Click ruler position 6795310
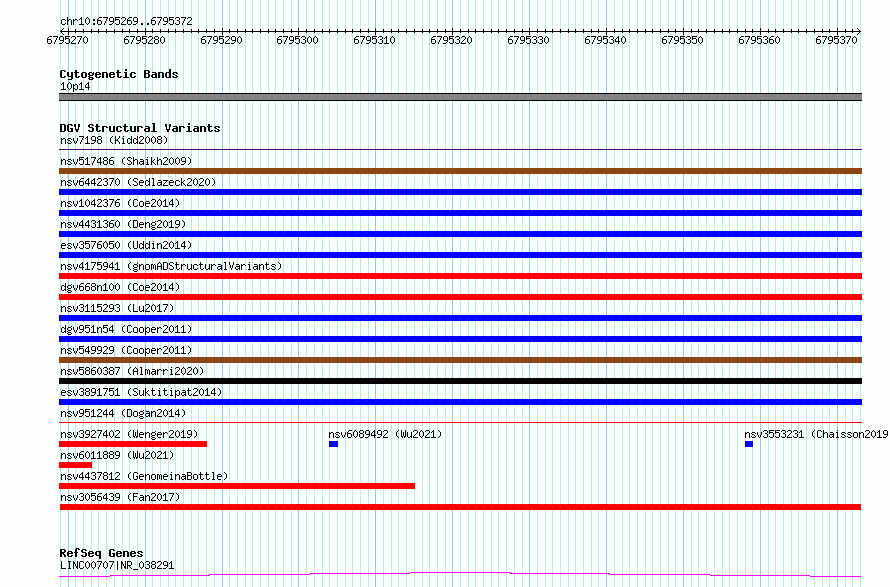Viewport: 890px width, 587px height. pyautogui.click(x=375, y=40)
